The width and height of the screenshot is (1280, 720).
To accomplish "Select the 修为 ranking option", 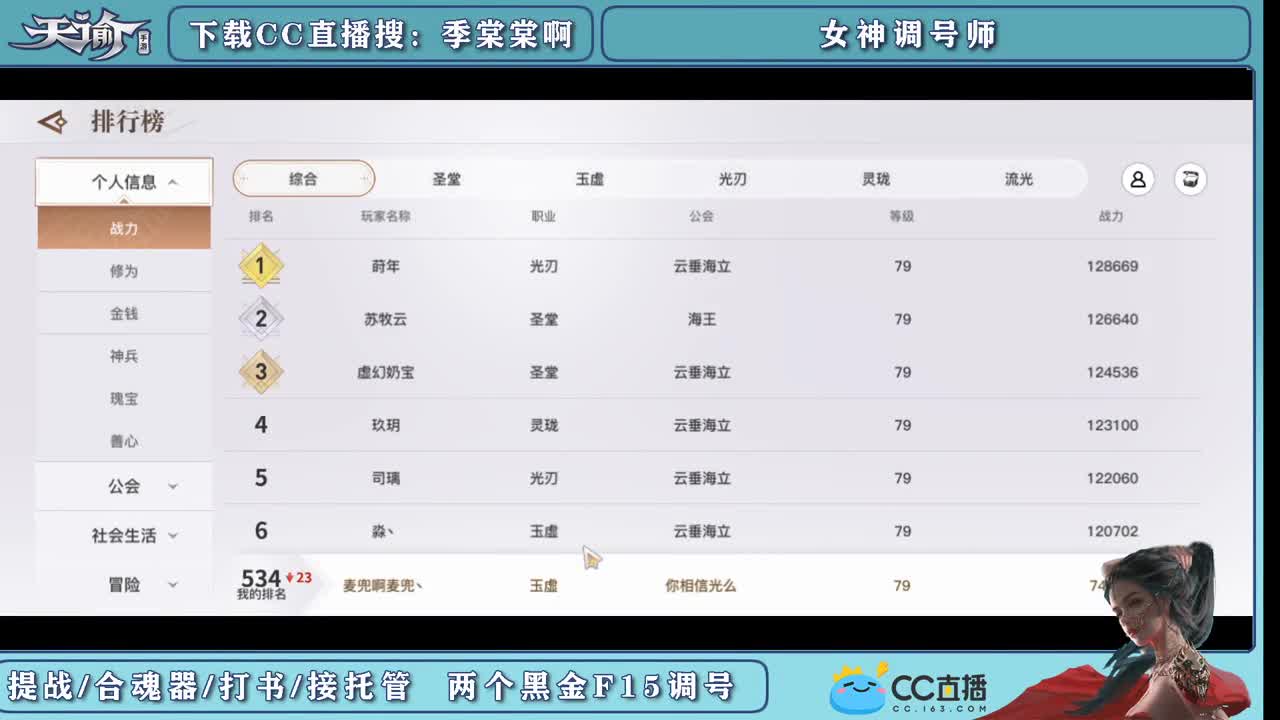I will point(123,270).
